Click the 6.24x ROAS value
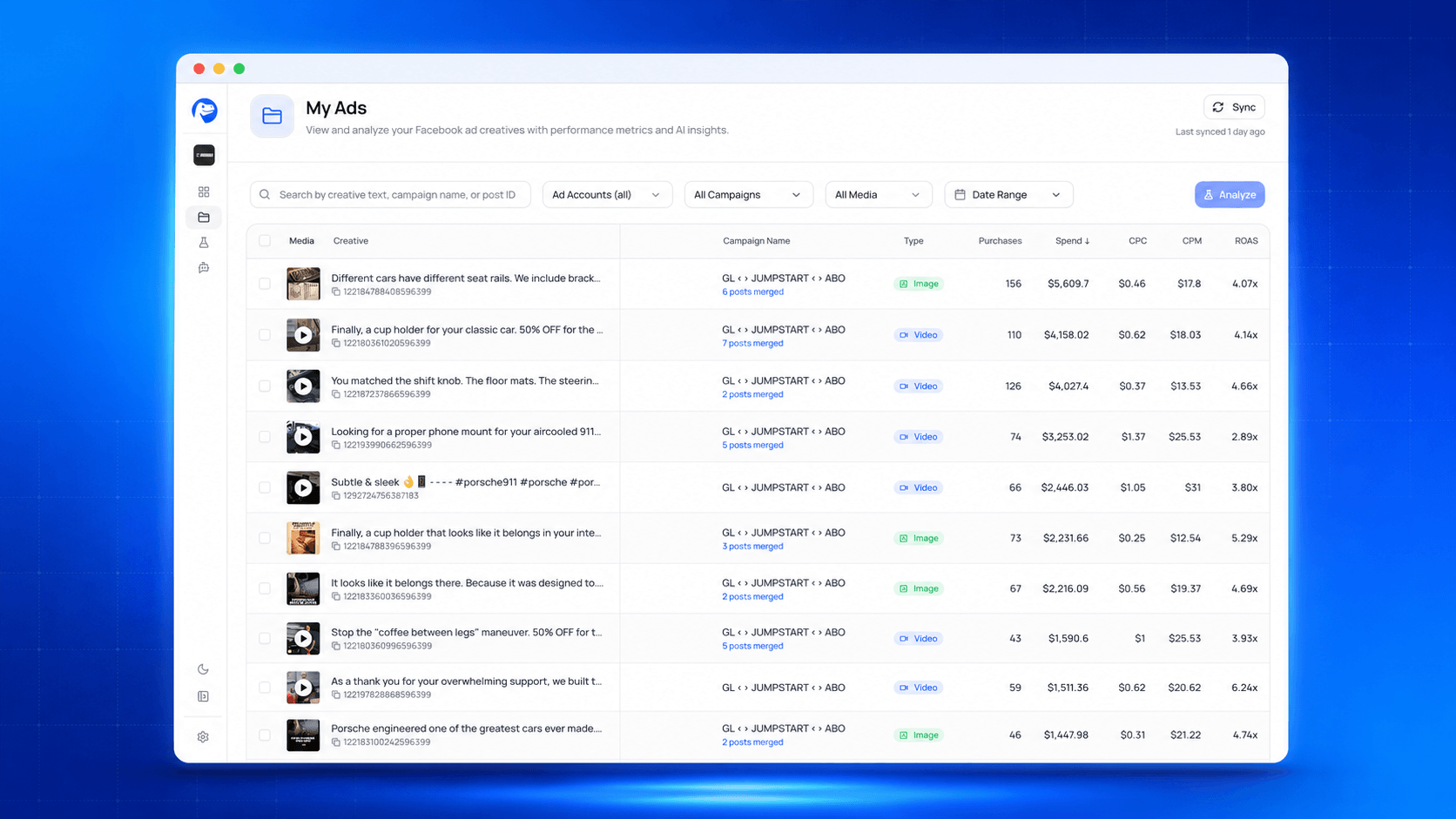 [1244, 688]
